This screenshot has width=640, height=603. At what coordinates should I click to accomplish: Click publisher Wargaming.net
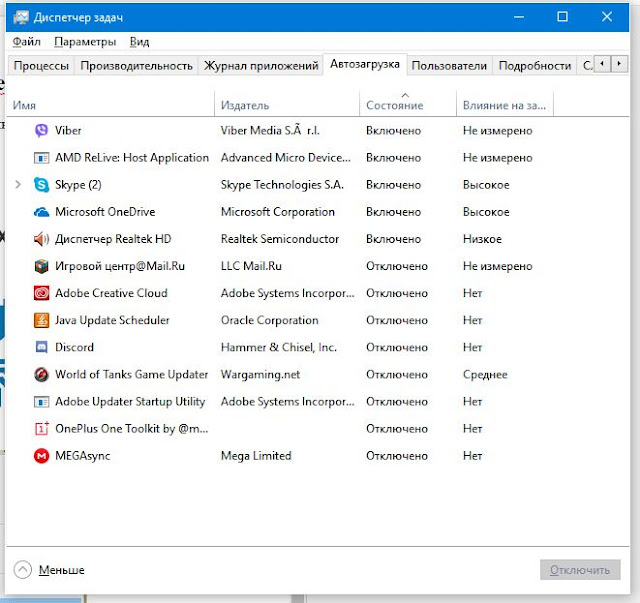(x=260, y=374)
